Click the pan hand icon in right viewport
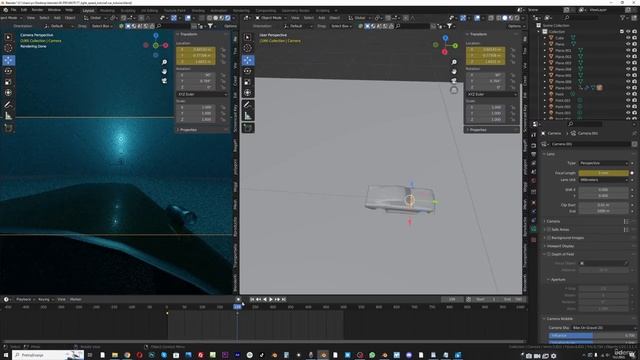Image resolution: width=640 pixels, height=360 pixels. pyautogui.click(x=454, y=71)
